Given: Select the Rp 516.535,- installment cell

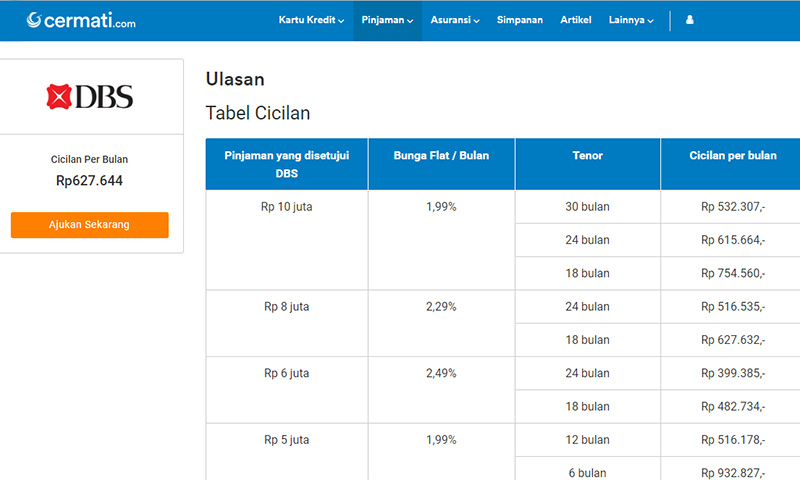Looking at the screenshot, I should [733, 307].
